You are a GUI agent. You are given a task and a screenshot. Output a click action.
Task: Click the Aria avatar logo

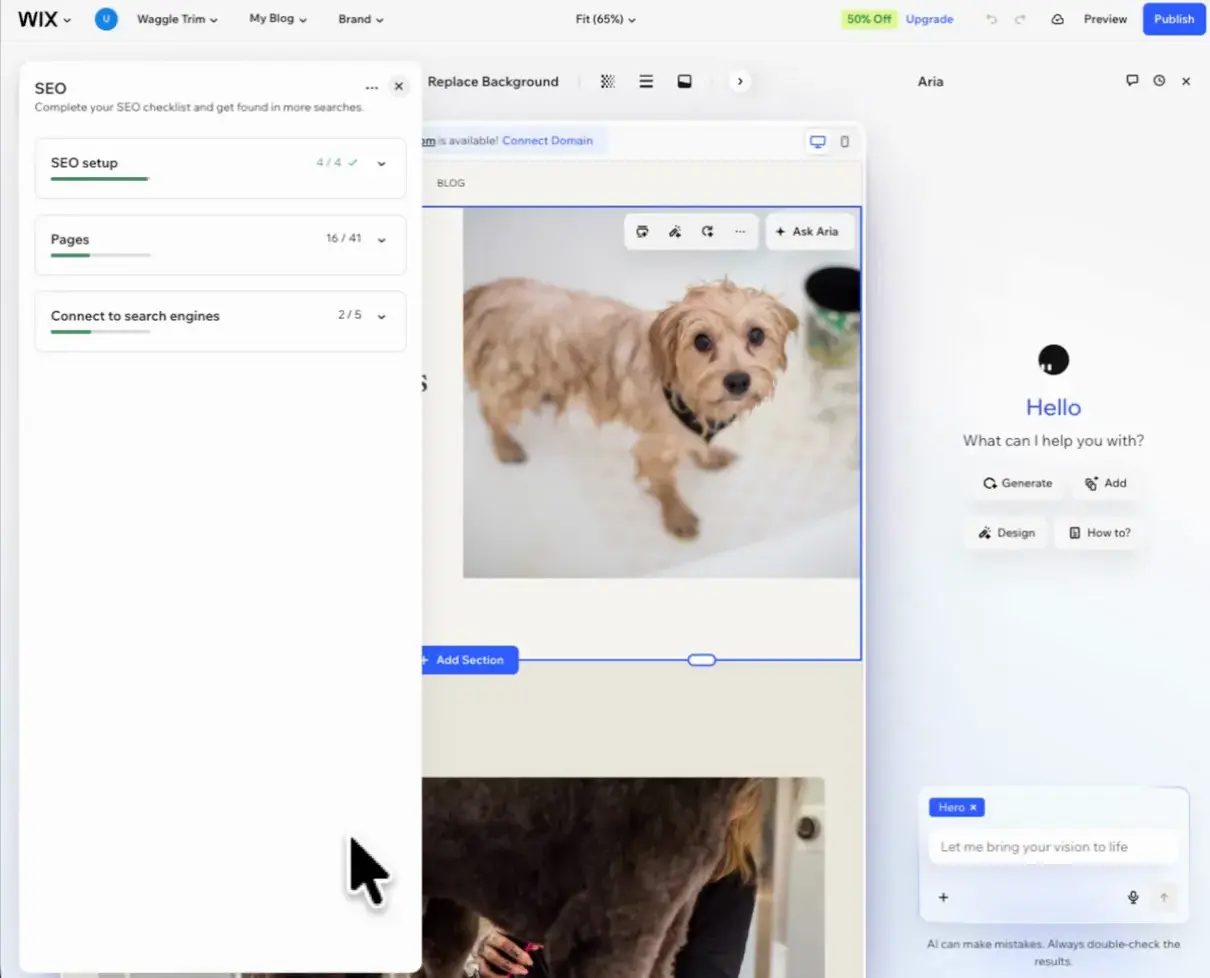pos(1053,360)
